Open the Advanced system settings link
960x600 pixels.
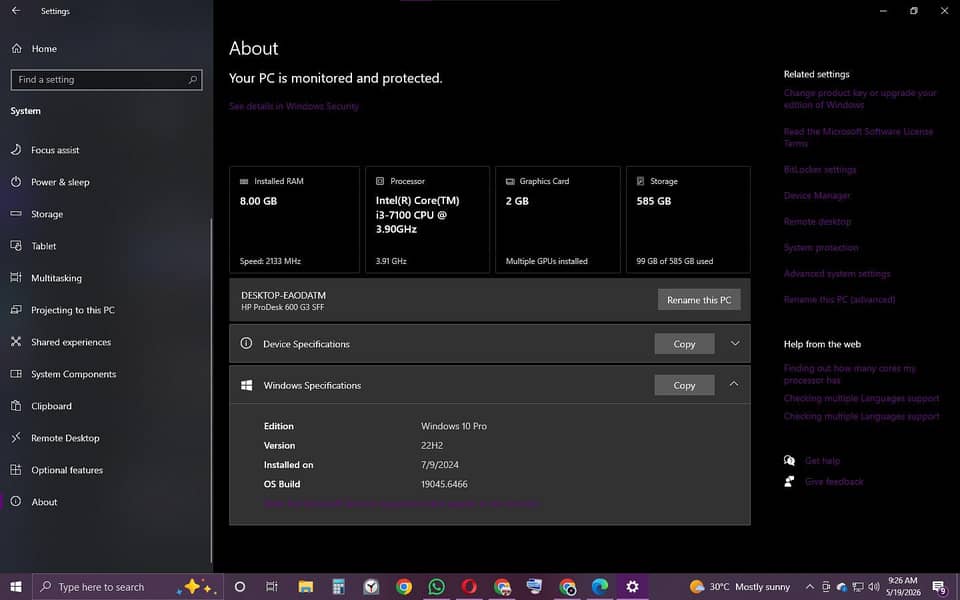point(837,274)
